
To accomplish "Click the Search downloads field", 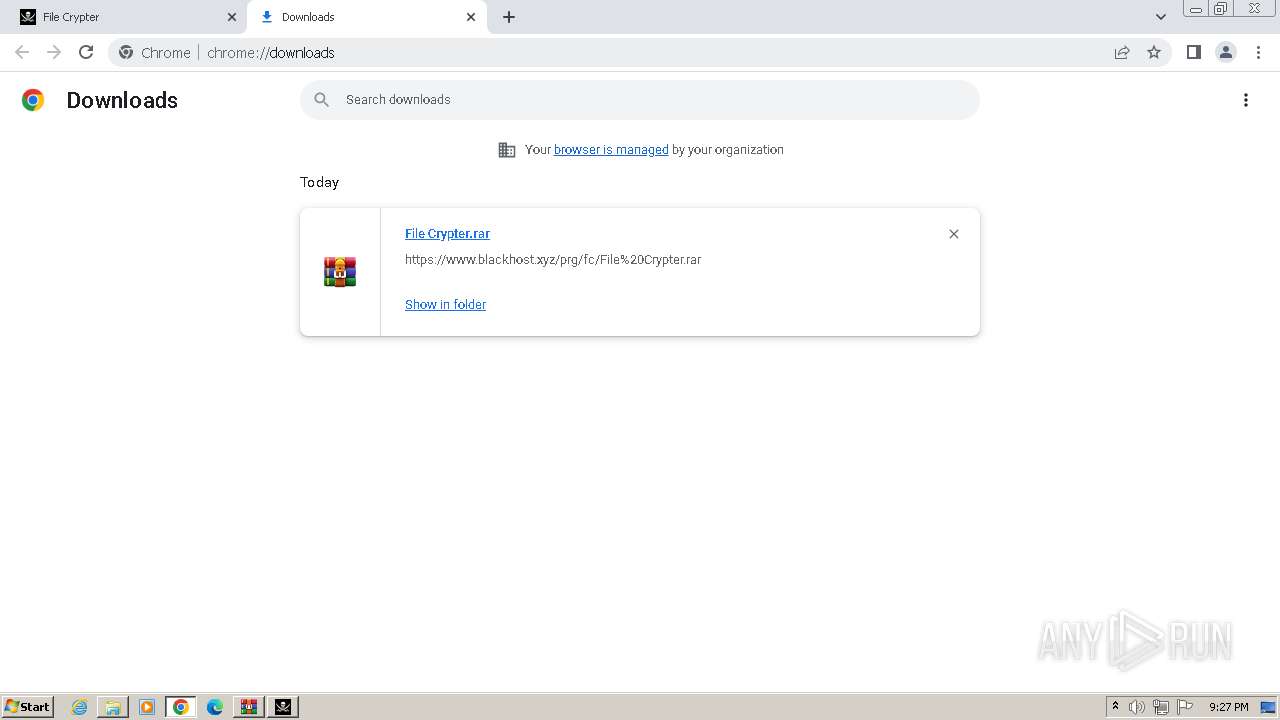I will coord(640,100).
